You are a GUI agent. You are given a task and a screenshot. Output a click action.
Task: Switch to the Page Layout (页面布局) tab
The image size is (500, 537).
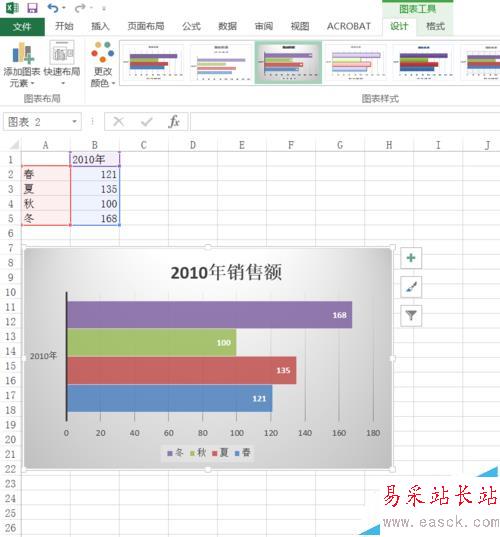tap(146, 26)
